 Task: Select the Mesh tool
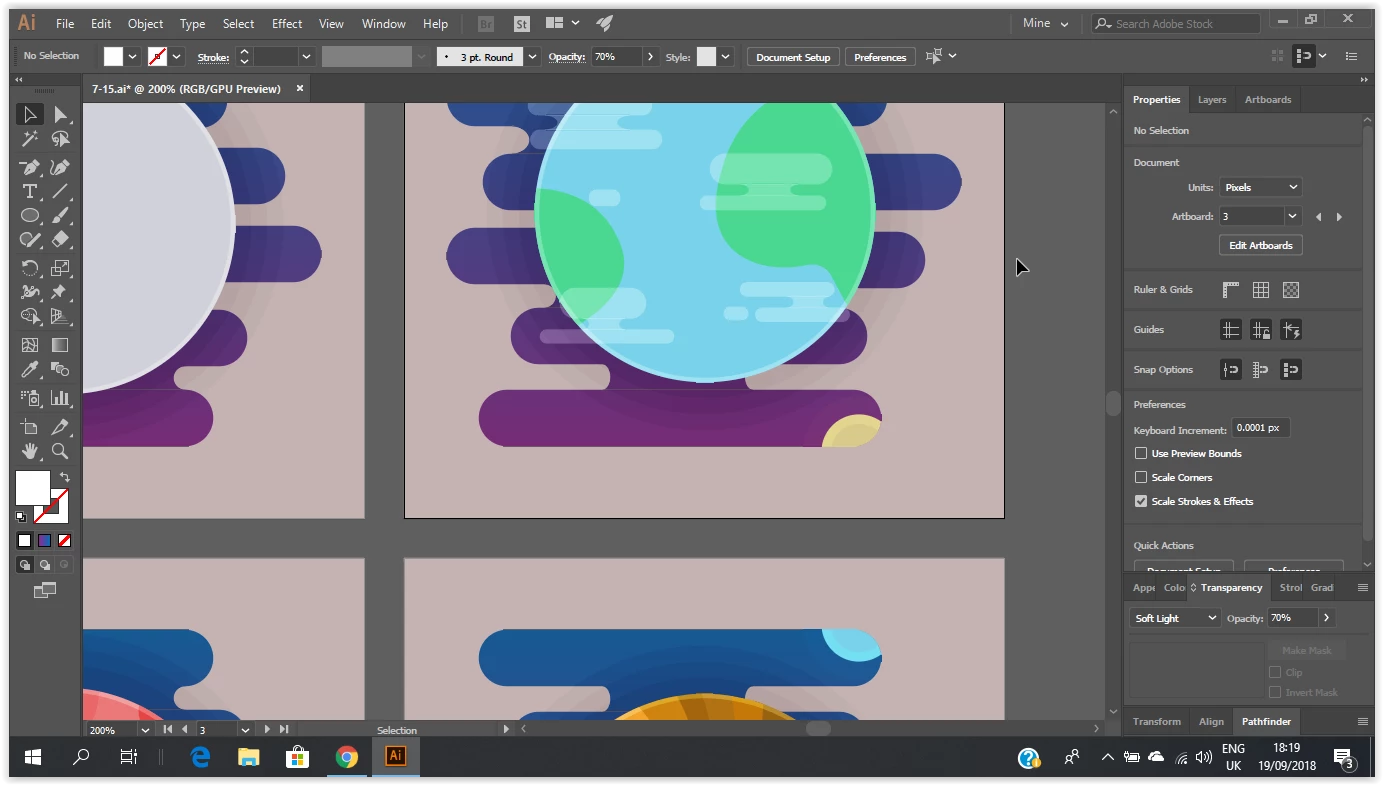[x=30, y=345]
